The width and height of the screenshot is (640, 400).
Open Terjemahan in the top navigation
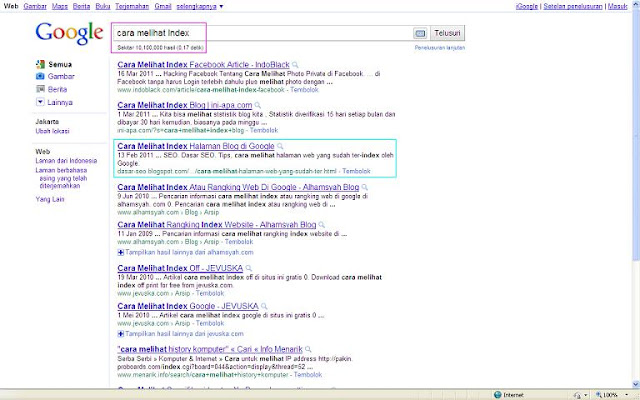(132, 7)
